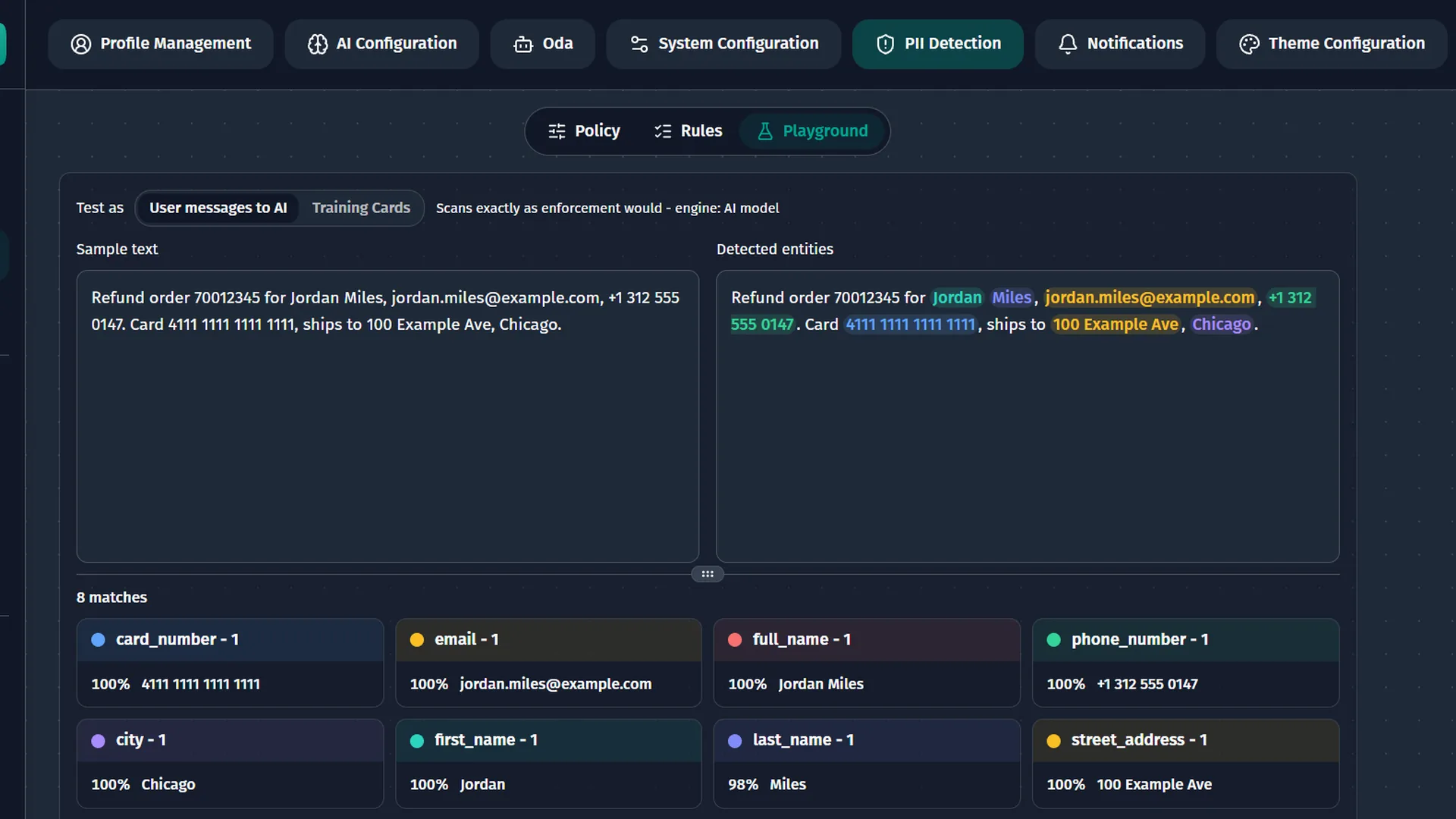This screenshot has height=819, width=1456.
Task: Select the card_number - 1 match card header
Action: pos(230,640)
